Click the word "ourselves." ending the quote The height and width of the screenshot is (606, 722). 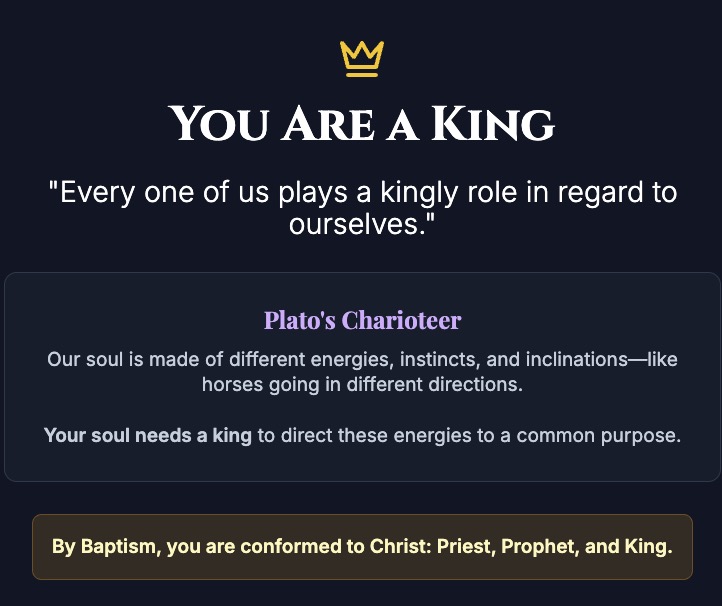(x=362, y=224)
